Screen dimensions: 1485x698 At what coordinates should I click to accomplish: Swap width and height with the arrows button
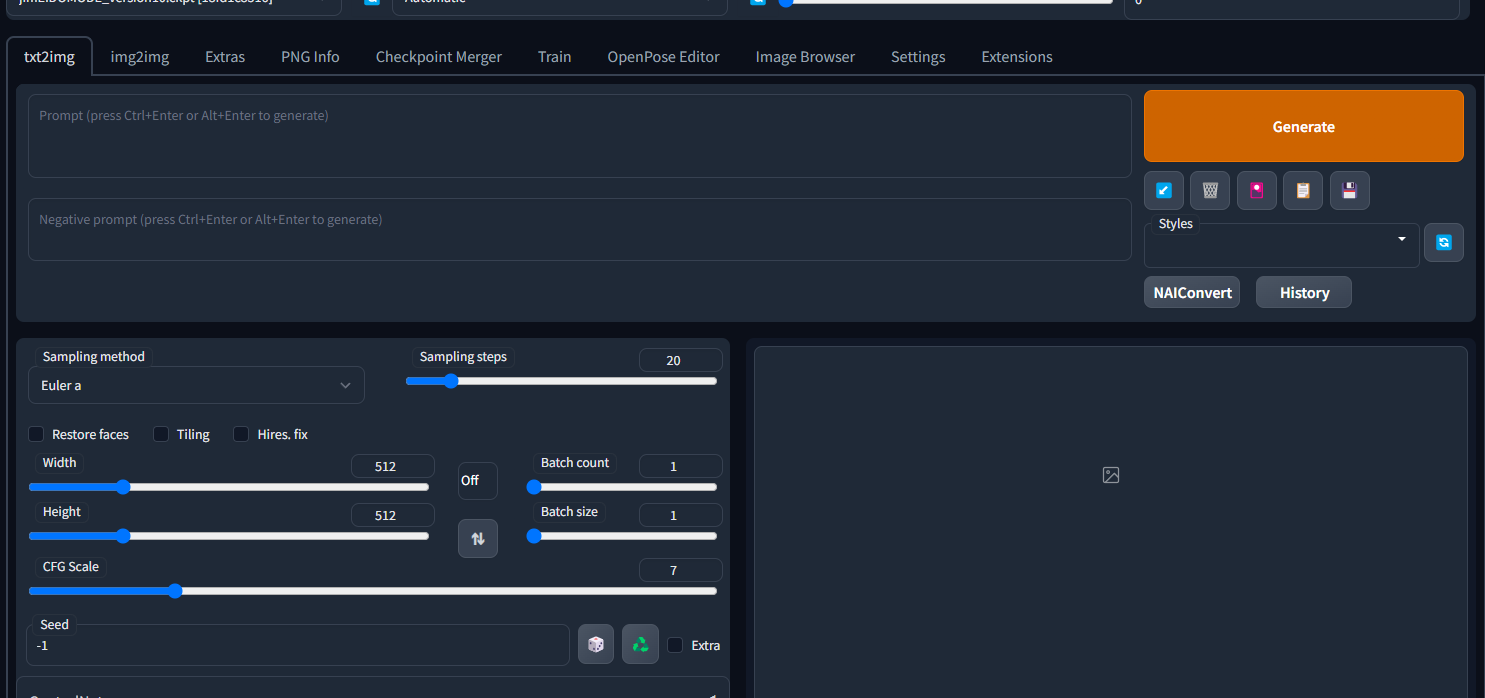pyautogui.click(x=478, y=538)
